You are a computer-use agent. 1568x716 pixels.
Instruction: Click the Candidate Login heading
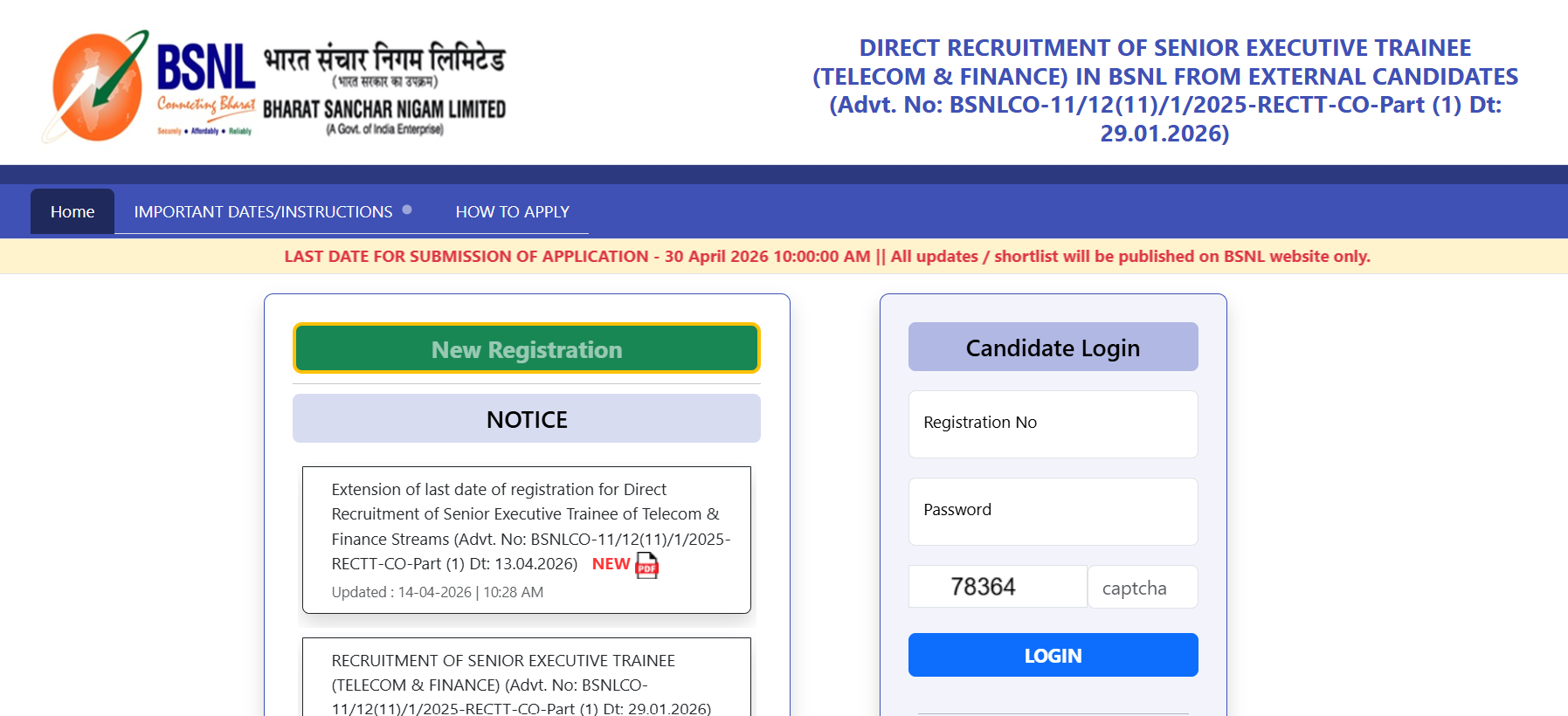coord(1053,348)
